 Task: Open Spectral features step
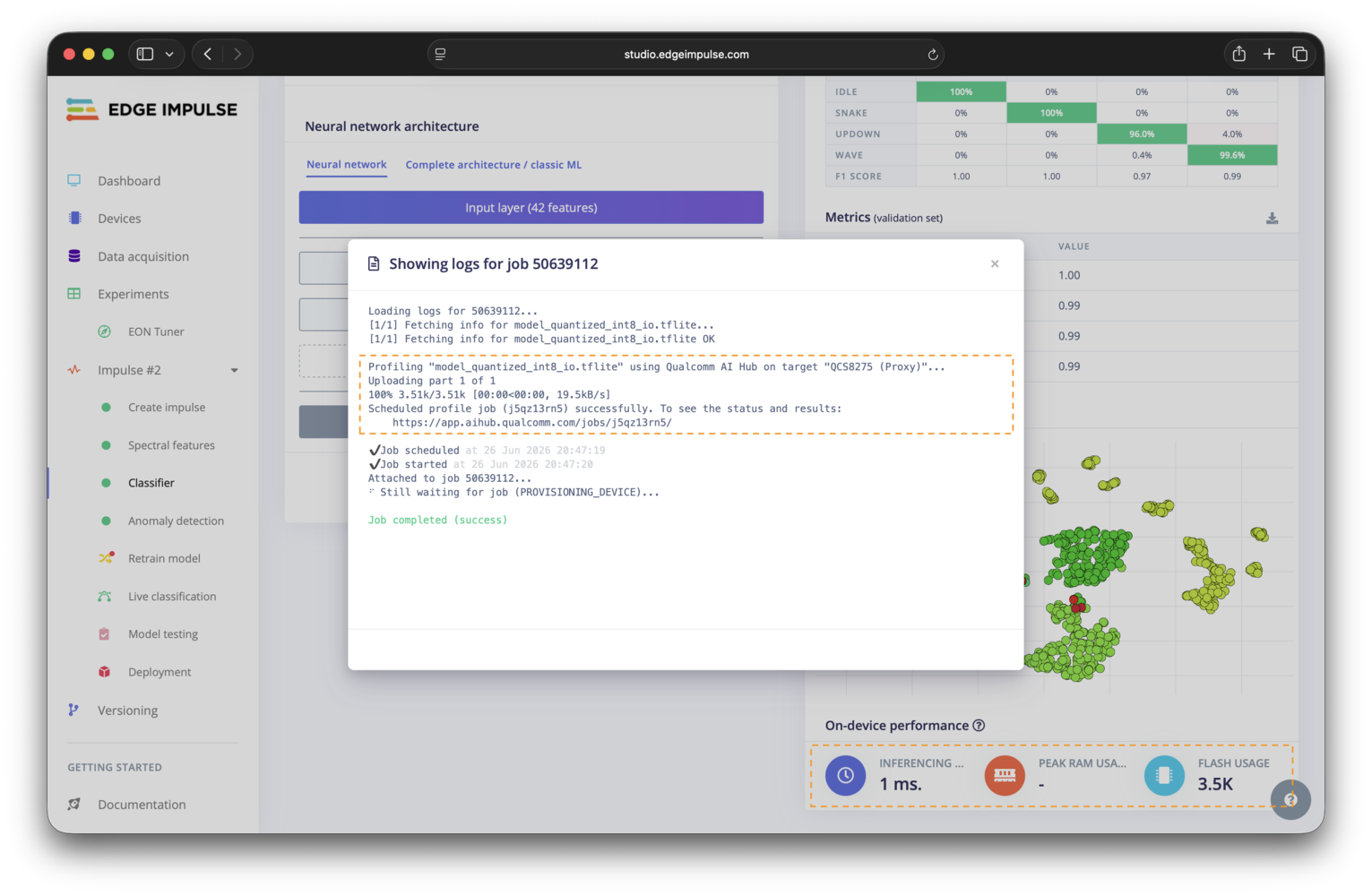pos(171,445)
